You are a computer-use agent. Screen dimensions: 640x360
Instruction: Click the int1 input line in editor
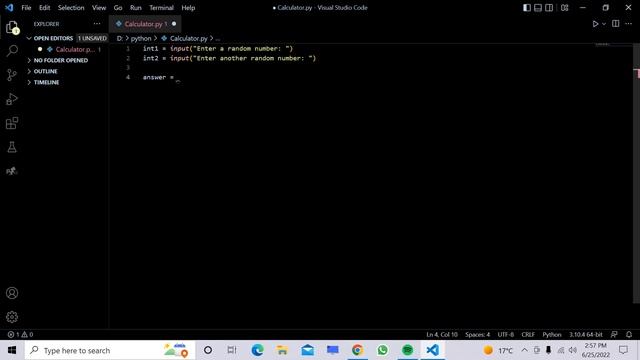(218, 49)
